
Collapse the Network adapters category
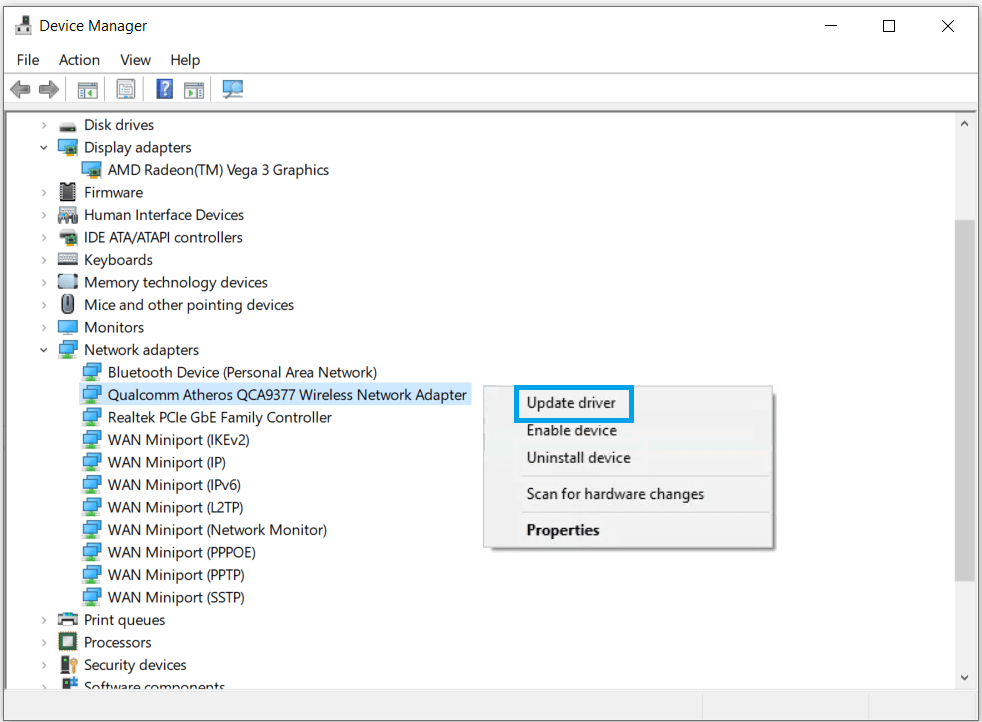44,350
